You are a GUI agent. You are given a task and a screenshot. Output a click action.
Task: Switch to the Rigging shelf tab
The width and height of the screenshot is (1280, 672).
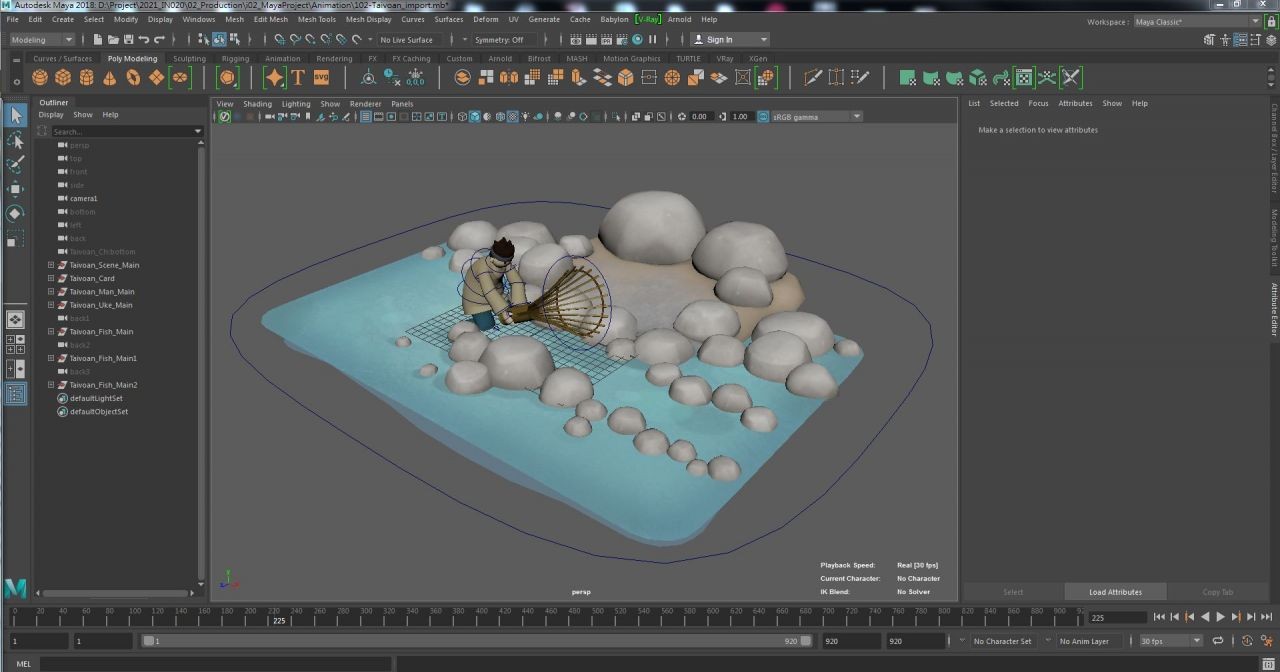click(235, 59)
